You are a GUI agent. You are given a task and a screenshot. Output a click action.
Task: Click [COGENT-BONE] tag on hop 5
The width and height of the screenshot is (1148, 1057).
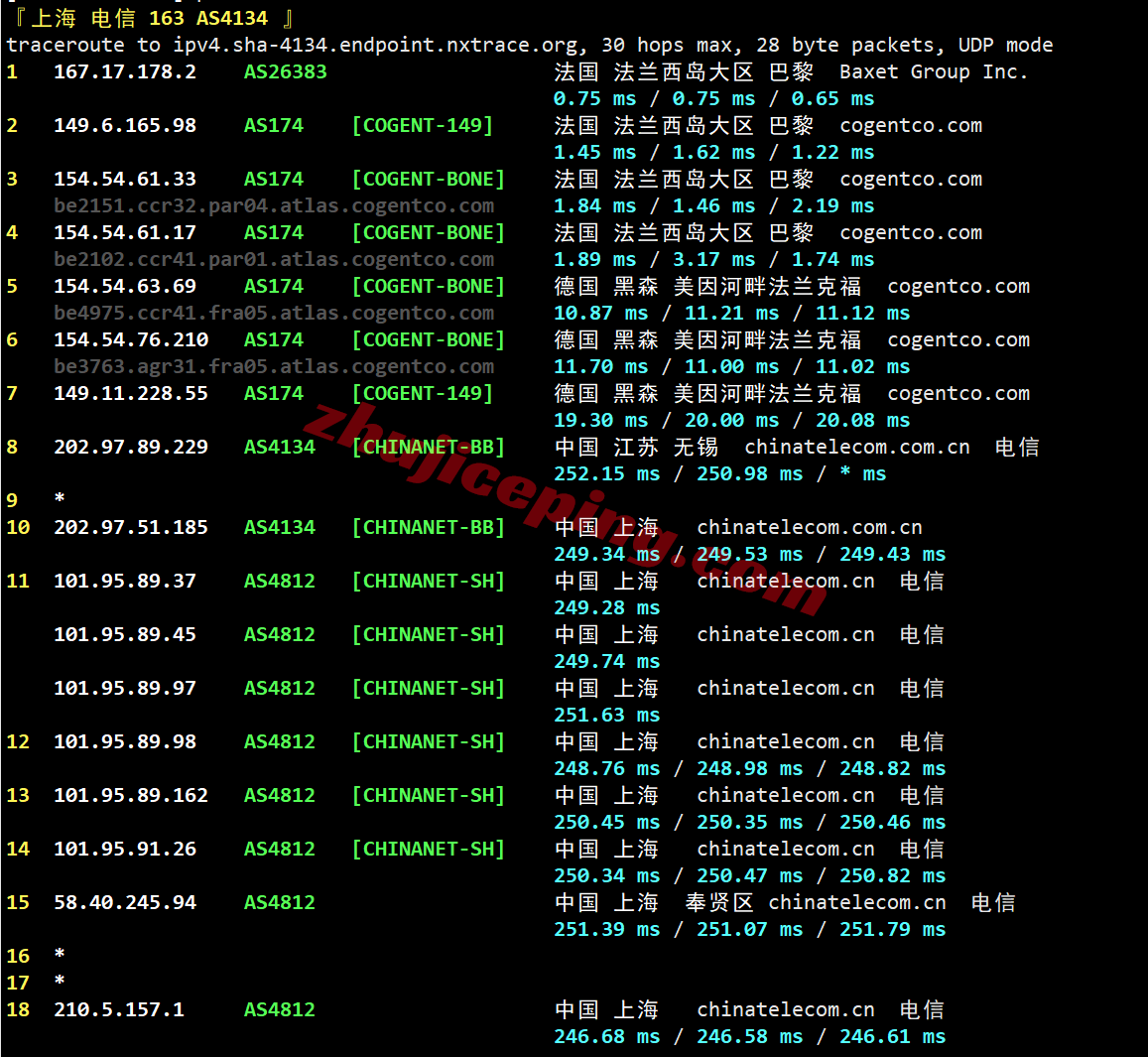click(x=429, y=286)
